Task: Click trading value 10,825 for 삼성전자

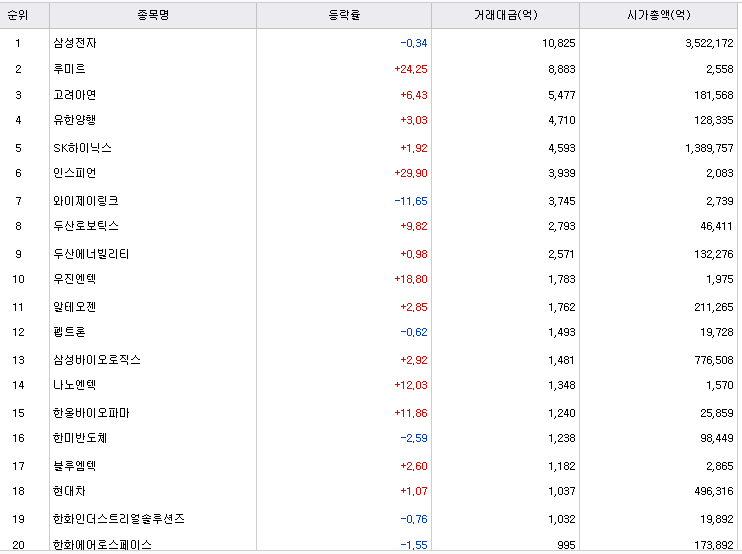Action: [559, 43]
